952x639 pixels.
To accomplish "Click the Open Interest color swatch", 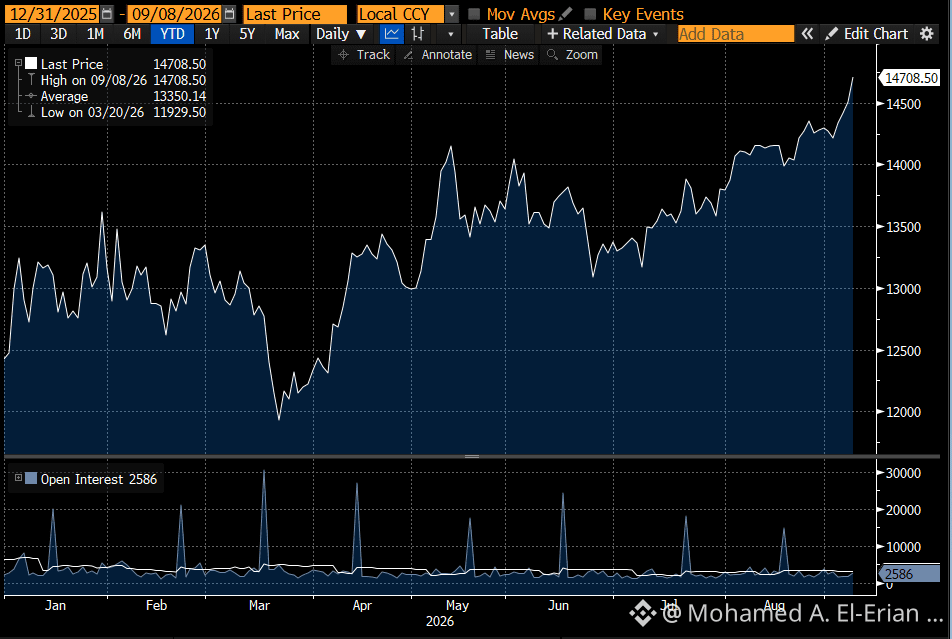I will point(31,479).
